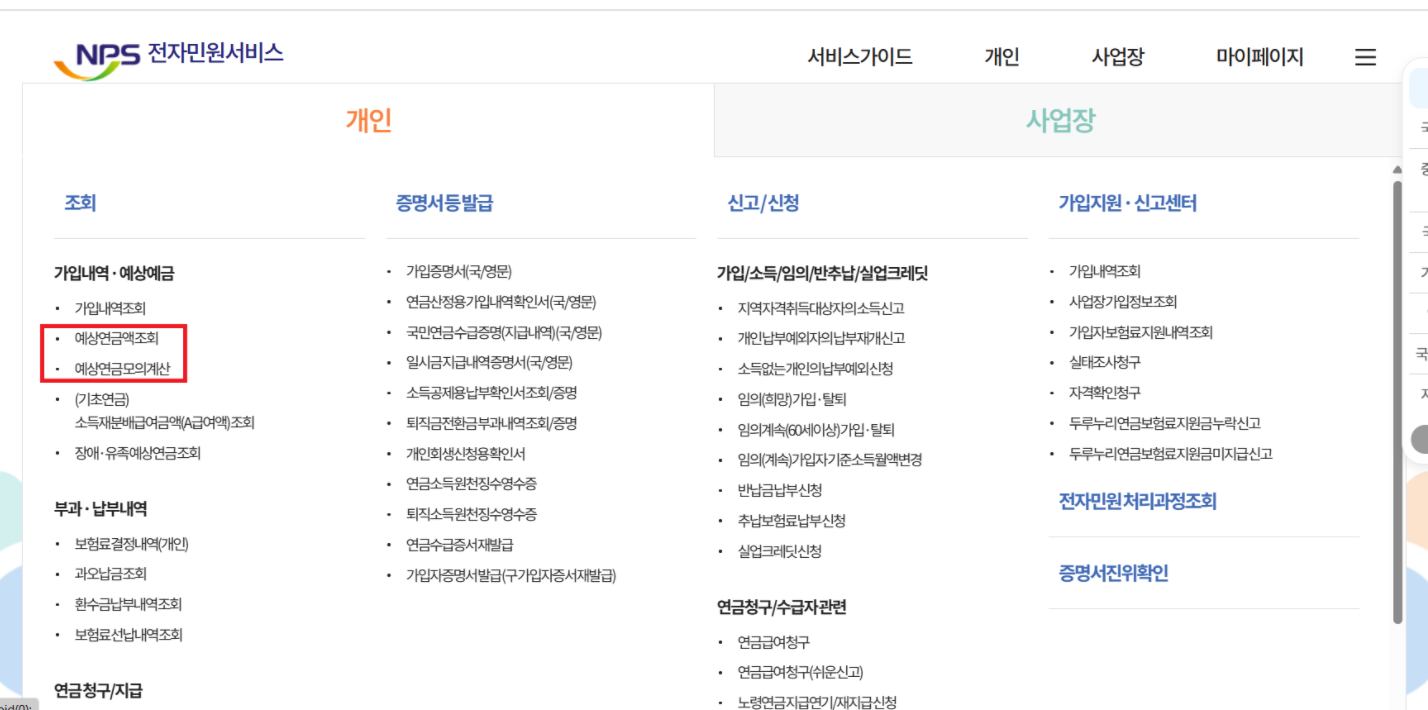Open 가입자증명서발급(구가입자증서재발급)
This screenshot has width=1428, height=710.
511,575
